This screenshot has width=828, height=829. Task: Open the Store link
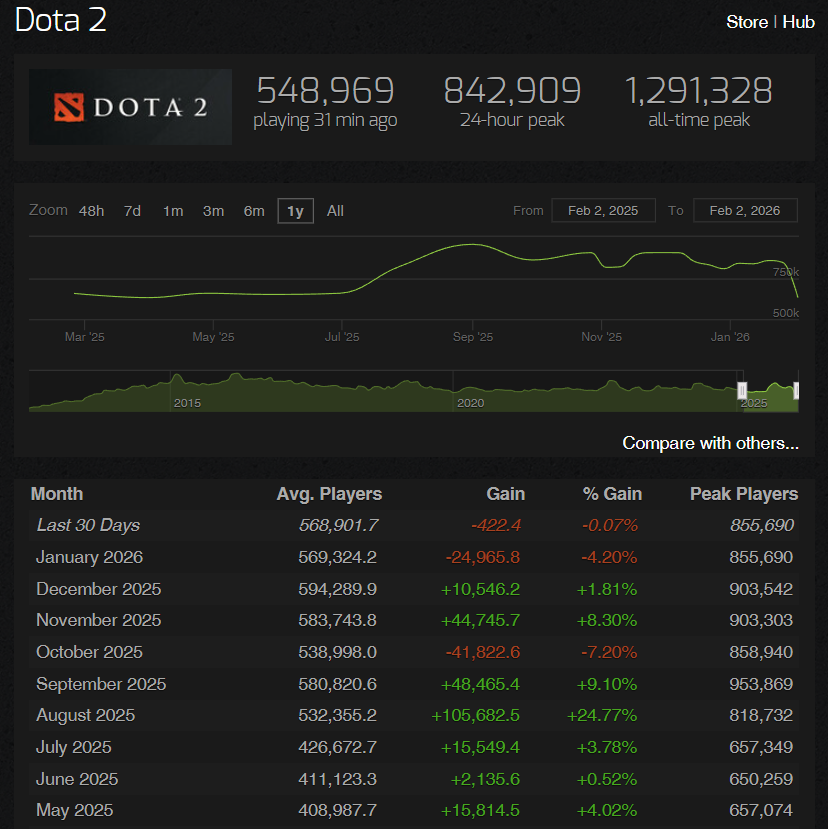[x=746, y=21]
